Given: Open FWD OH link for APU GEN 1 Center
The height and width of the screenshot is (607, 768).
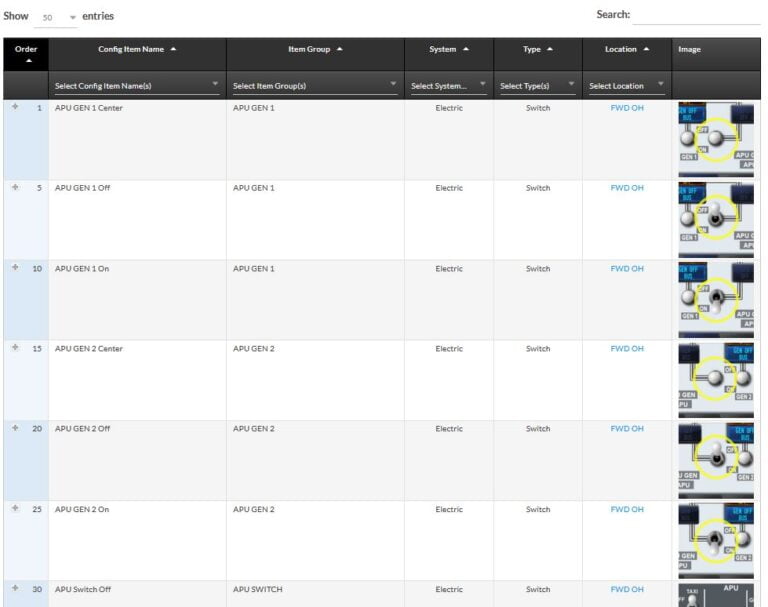Looking at the screenshot, I should [x=627, y=108].
